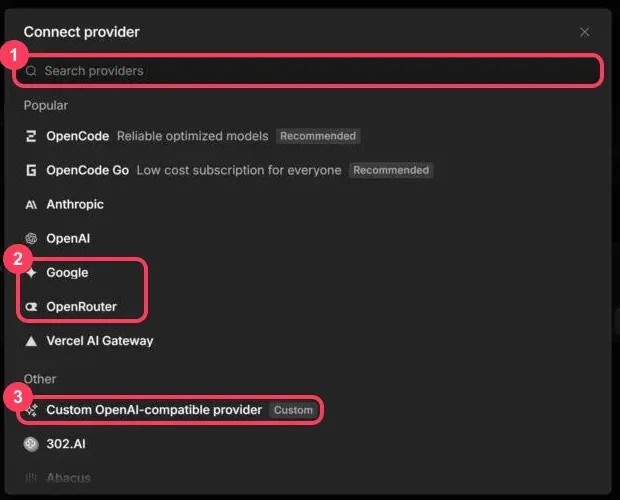
Task: Click the OpenCode logo icon
Action: [x=31, y=136]
